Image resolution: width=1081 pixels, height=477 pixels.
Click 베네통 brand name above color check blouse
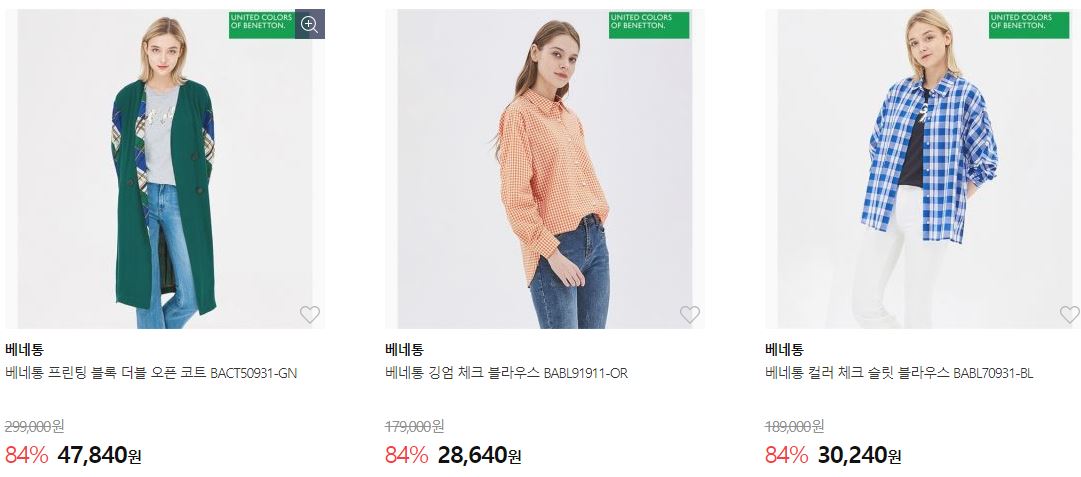tap(785, 349)
